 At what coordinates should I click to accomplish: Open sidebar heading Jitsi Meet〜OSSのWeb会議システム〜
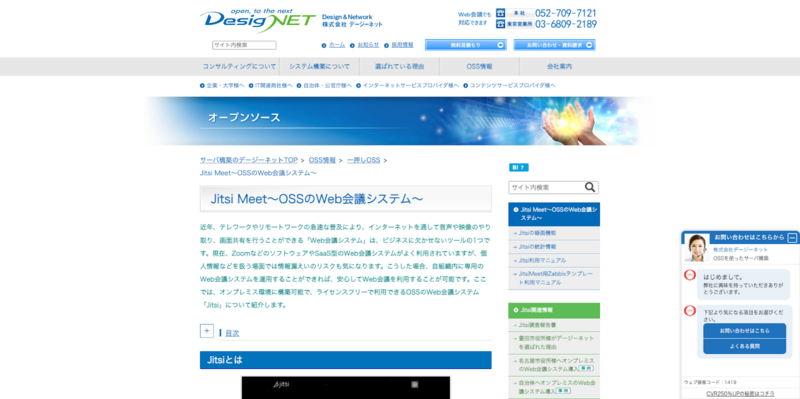pyautogui.click(x=554, y=214)
